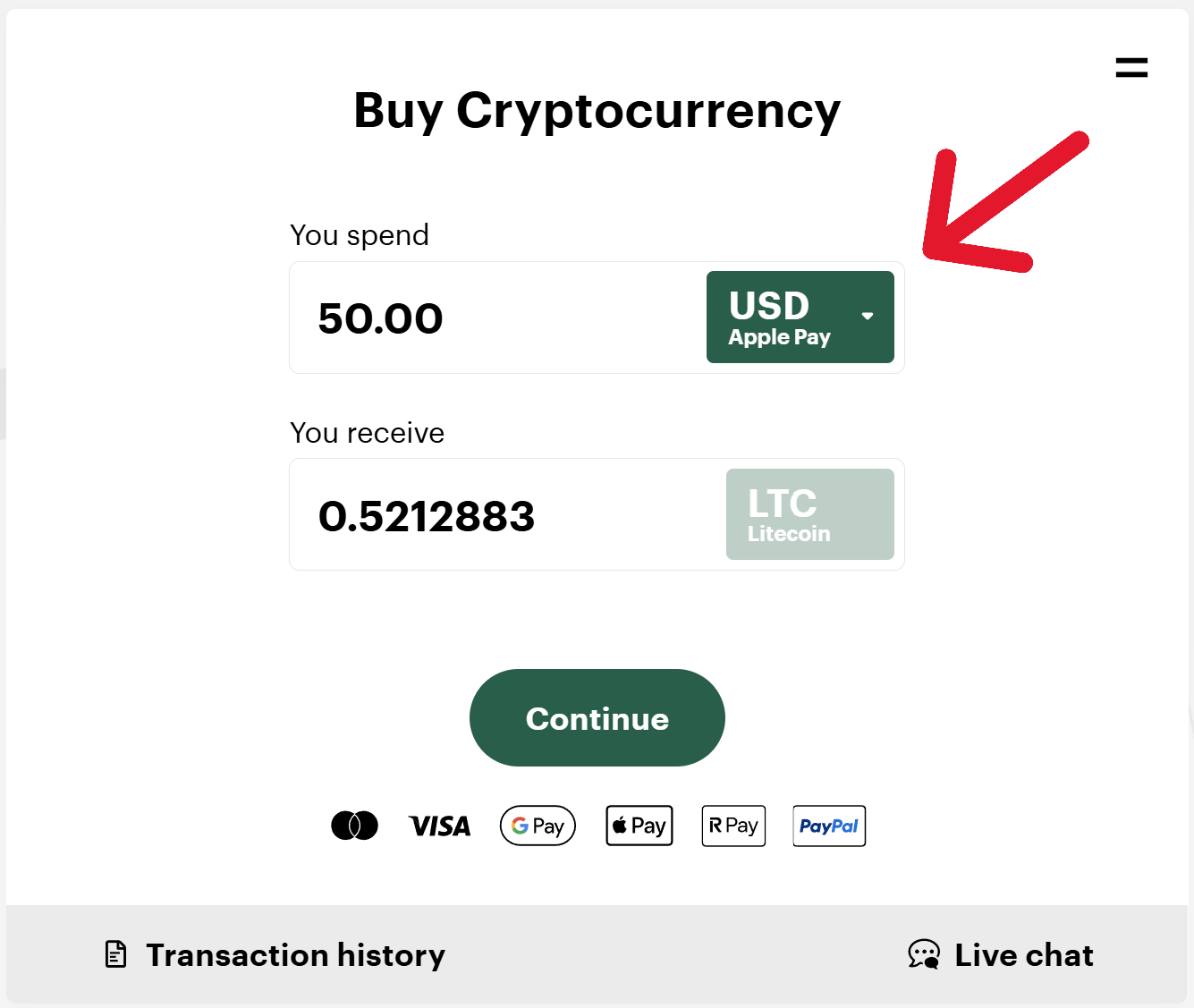Click the You receive label
This screenshot has height=1008, width=1194.
pos(367,433)
